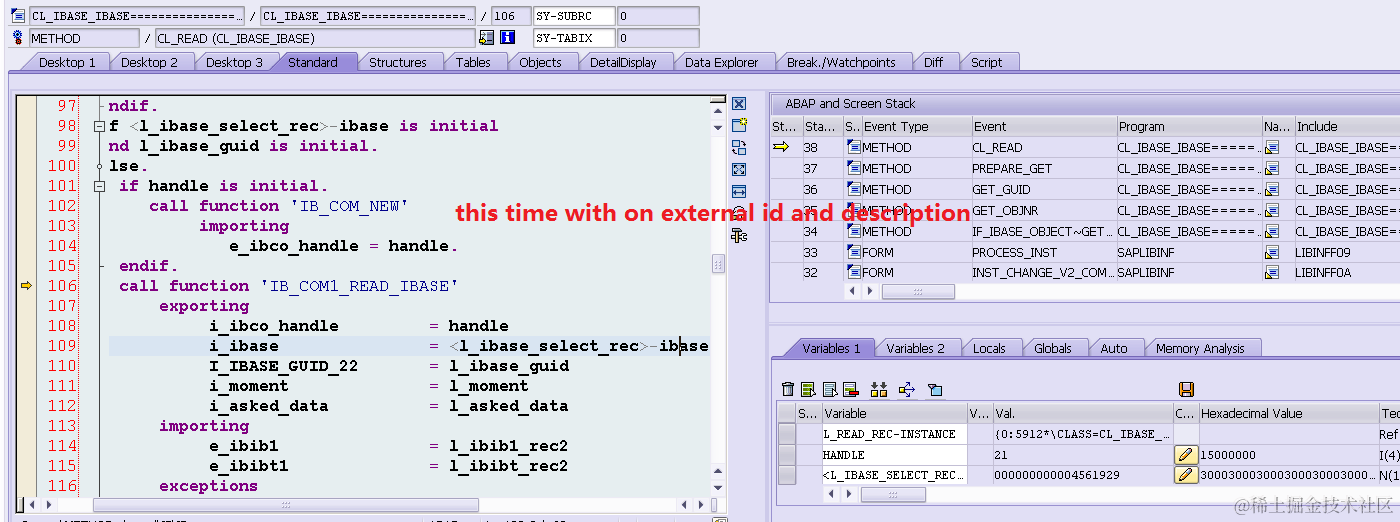
Task: Click the sort arrows icon in Variables toolbar
Action: (879, 389)
